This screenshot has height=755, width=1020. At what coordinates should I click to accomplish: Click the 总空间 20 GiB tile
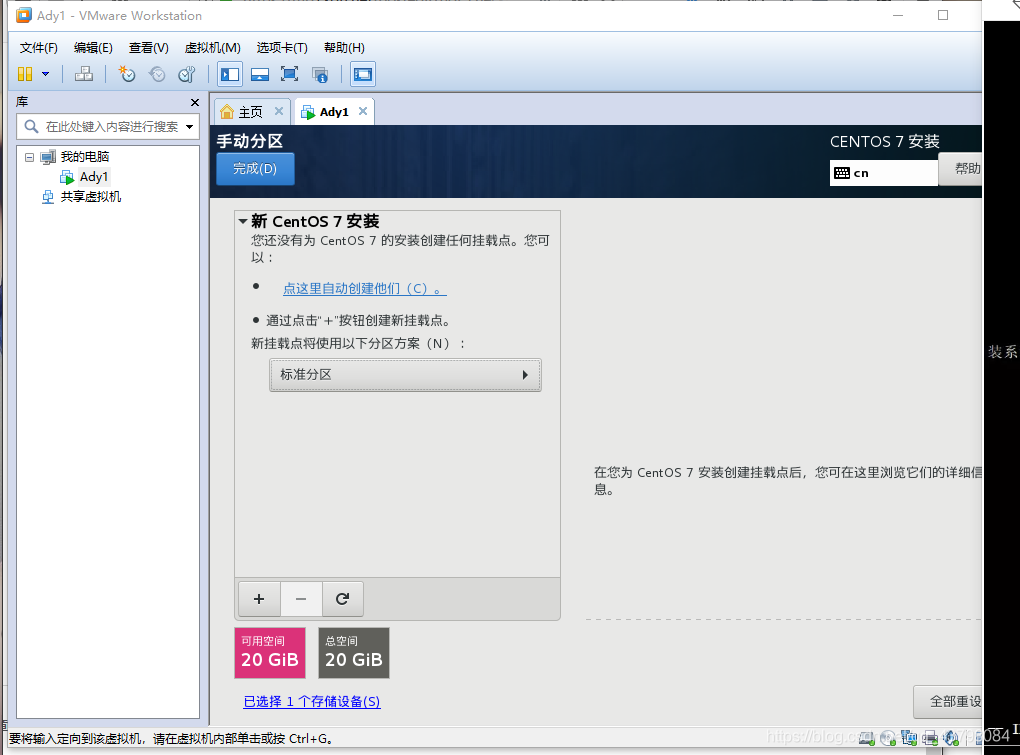354,653
